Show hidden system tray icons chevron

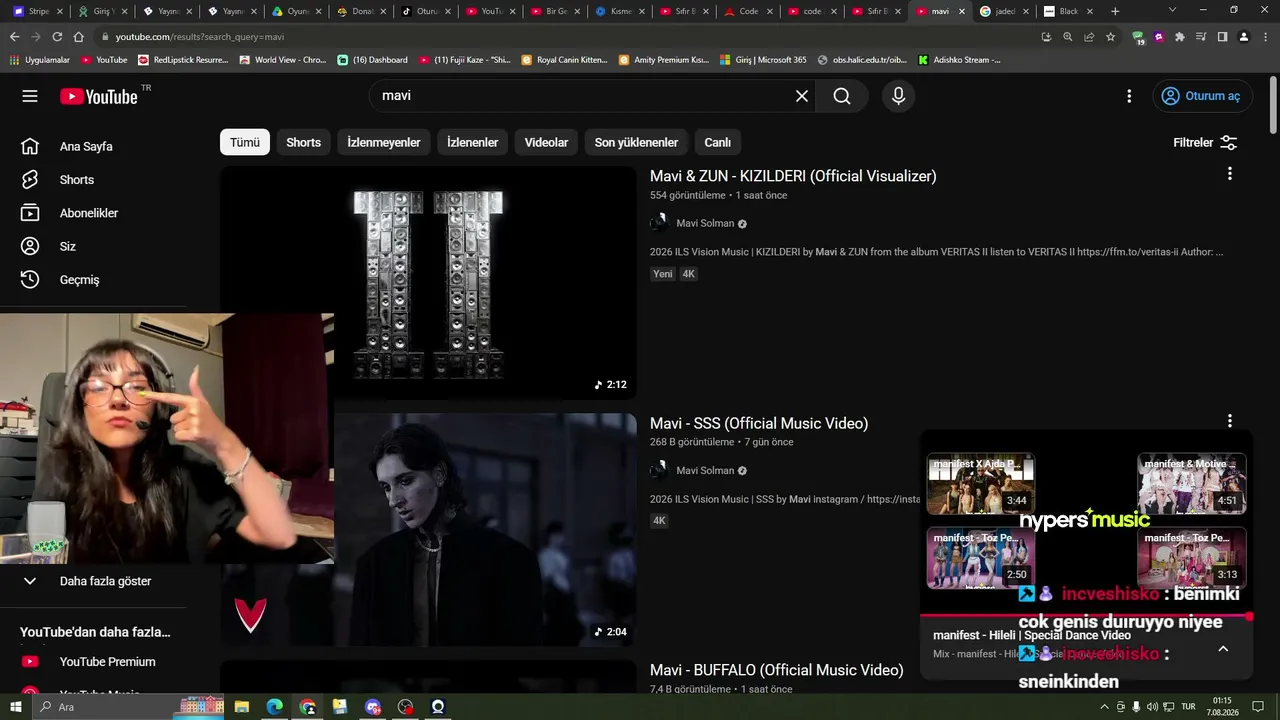1104,707
